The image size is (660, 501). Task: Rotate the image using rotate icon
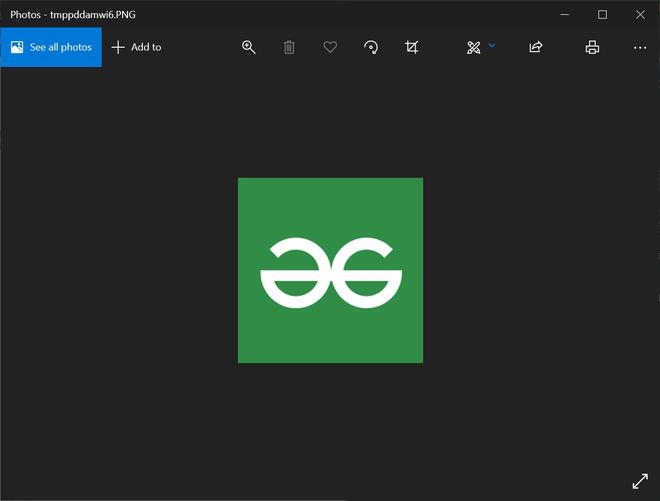click(x=371, y=47)
